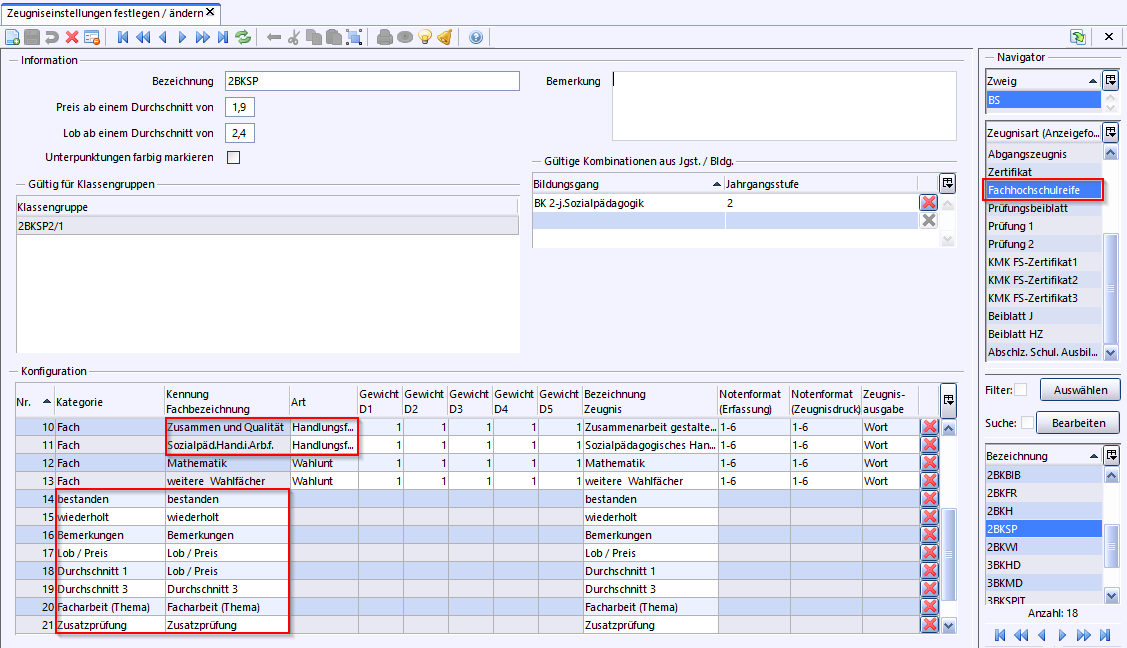Image resolution: width=1127 pixels, height=648 pixels.
Task: Open column options for the Zweig list
Action: (x=1110, y=81)
